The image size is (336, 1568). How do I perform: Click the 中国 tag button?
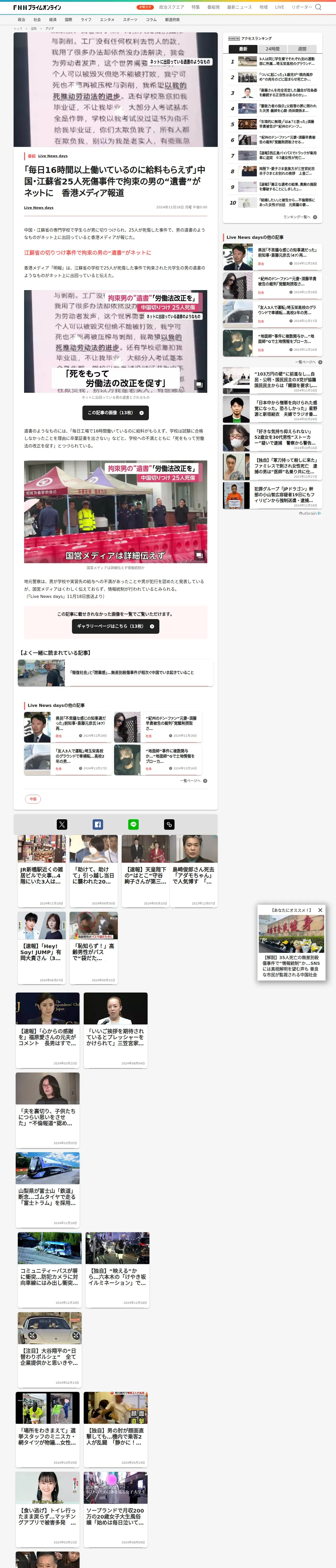[x=33, y=799]
